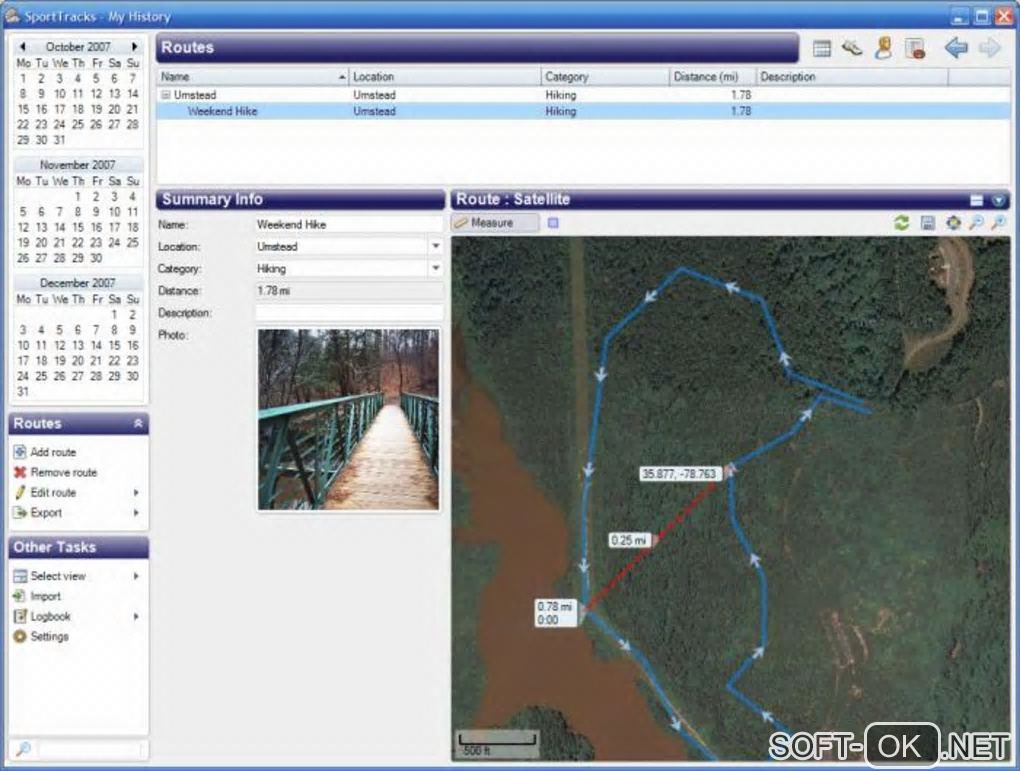Click Add route
Viewport: 1020px width, 771px height.
pos(53,452)
